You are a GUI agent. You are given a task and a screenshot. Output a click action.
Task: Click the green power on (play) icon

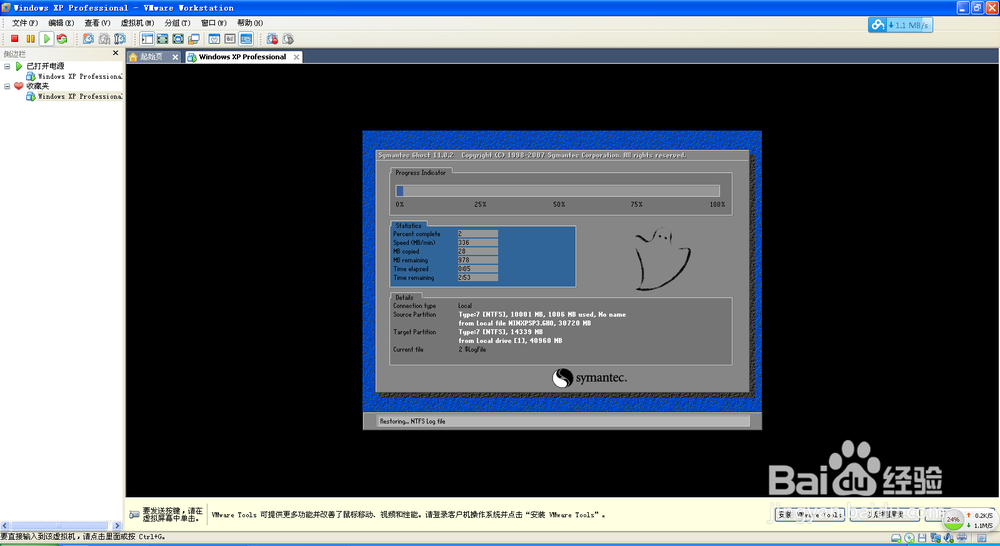(47, 39)
